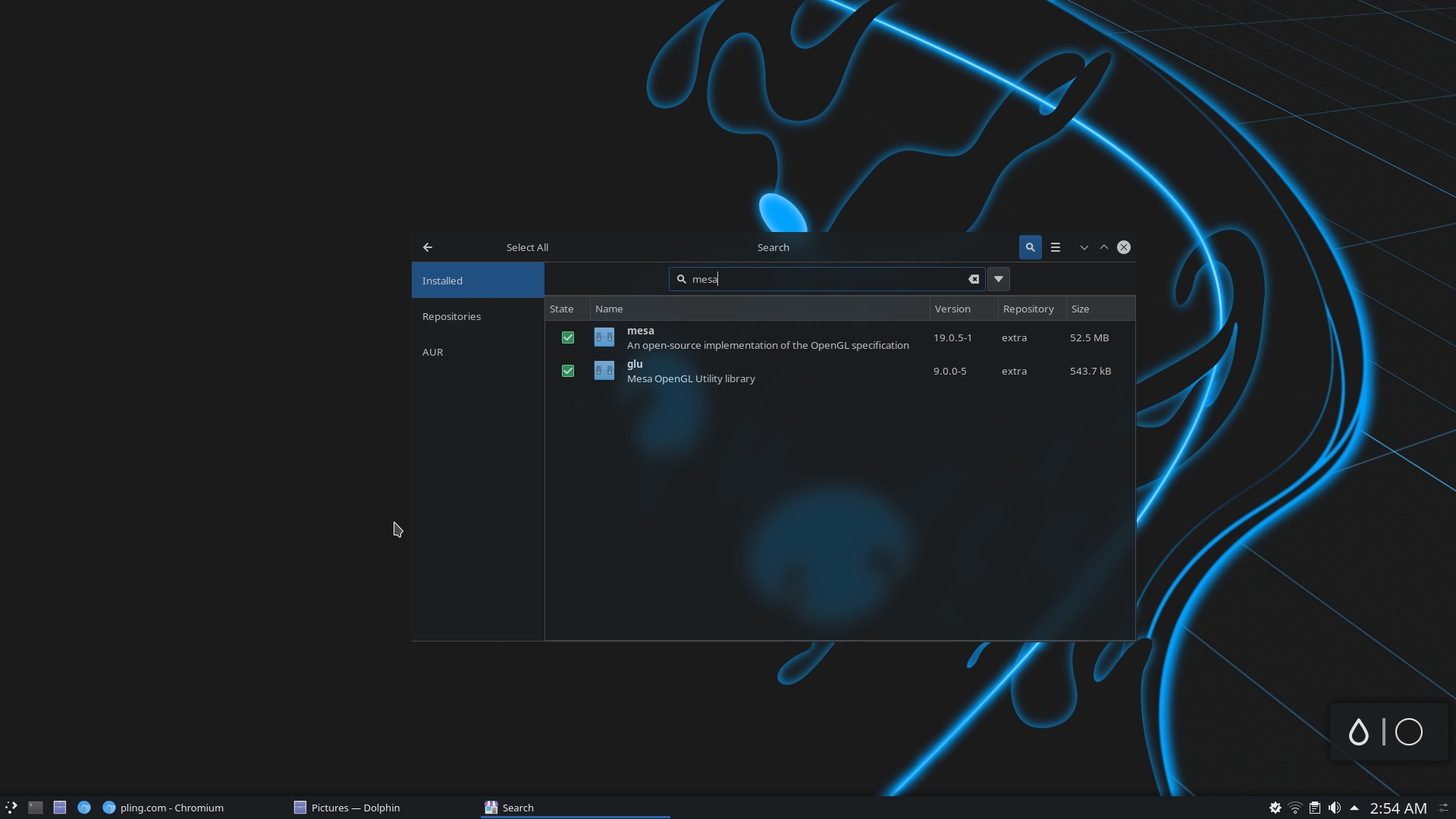Expand hidden system tray icons arrow
This screenshot has width=1456, height=819.
tap(1354, 808)
